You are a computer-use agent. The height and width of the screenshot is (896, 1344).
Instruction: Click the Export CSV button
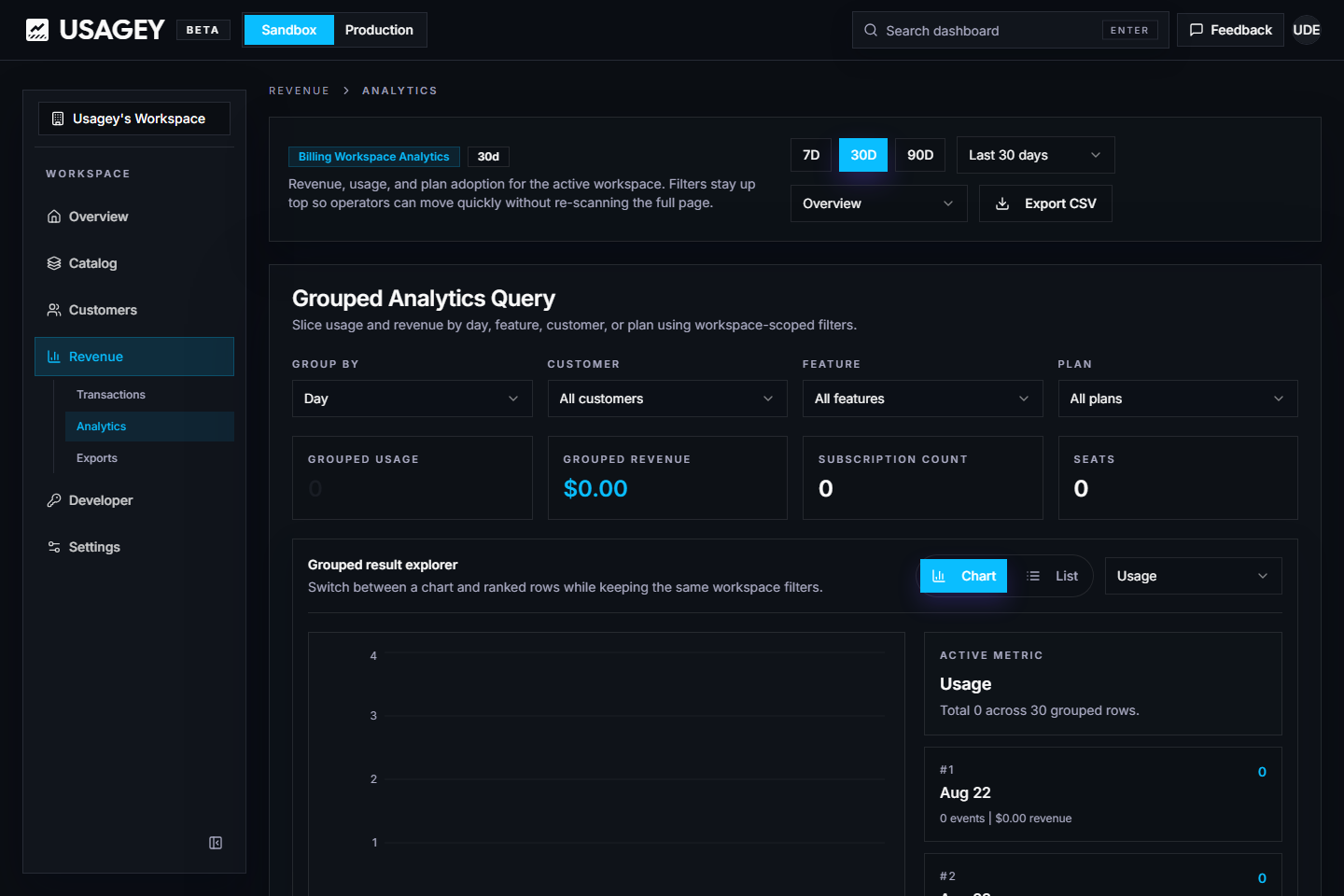[1045, 203]
